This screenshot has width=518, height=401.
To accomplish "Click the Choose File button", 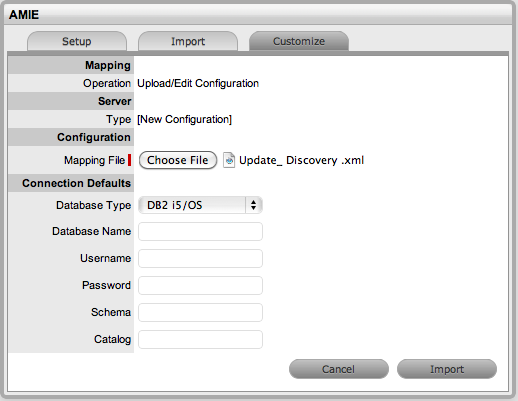I will pyautogui.click(x=178, y=160).
